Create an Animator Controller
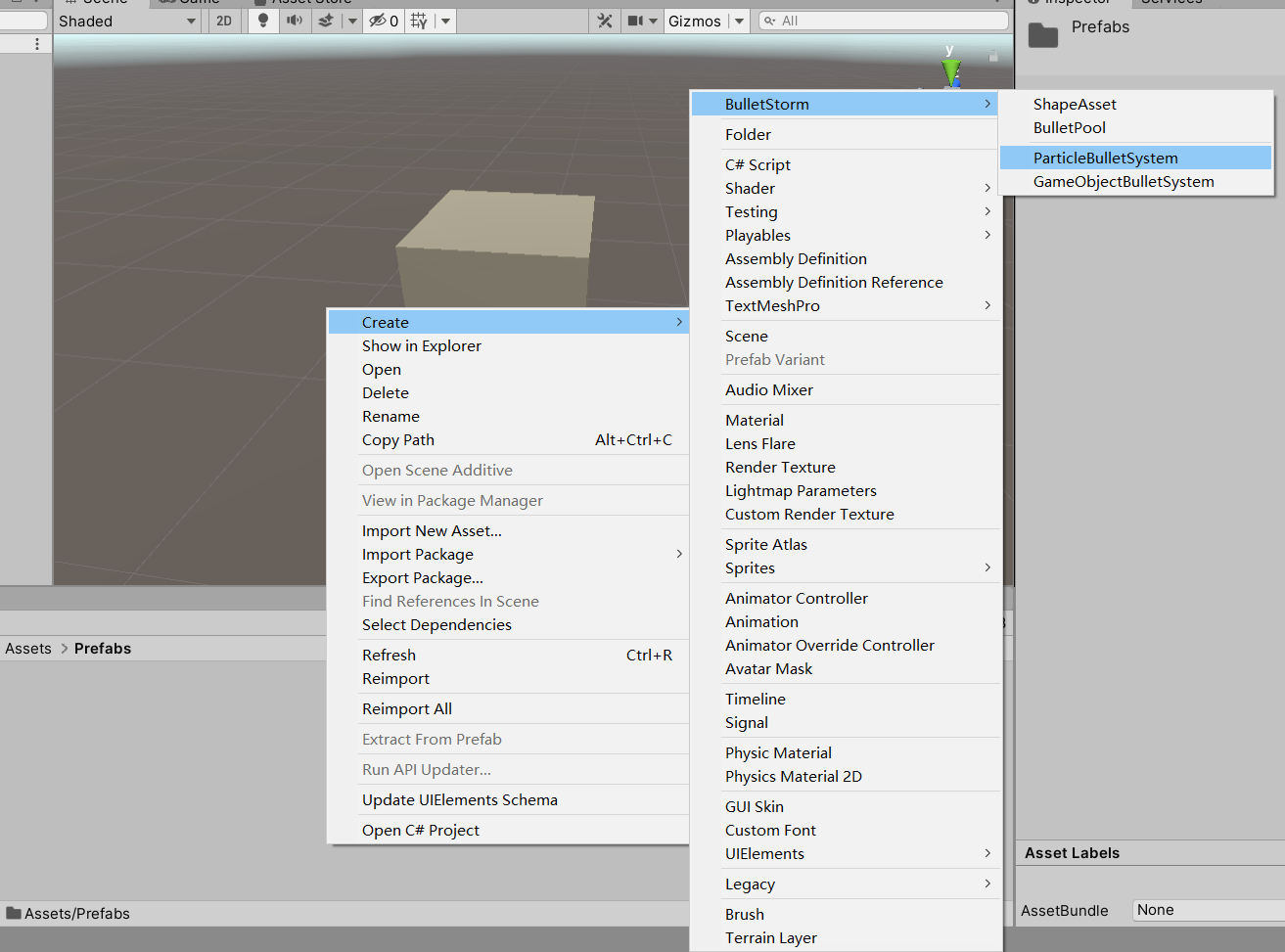 coord(845,598)
